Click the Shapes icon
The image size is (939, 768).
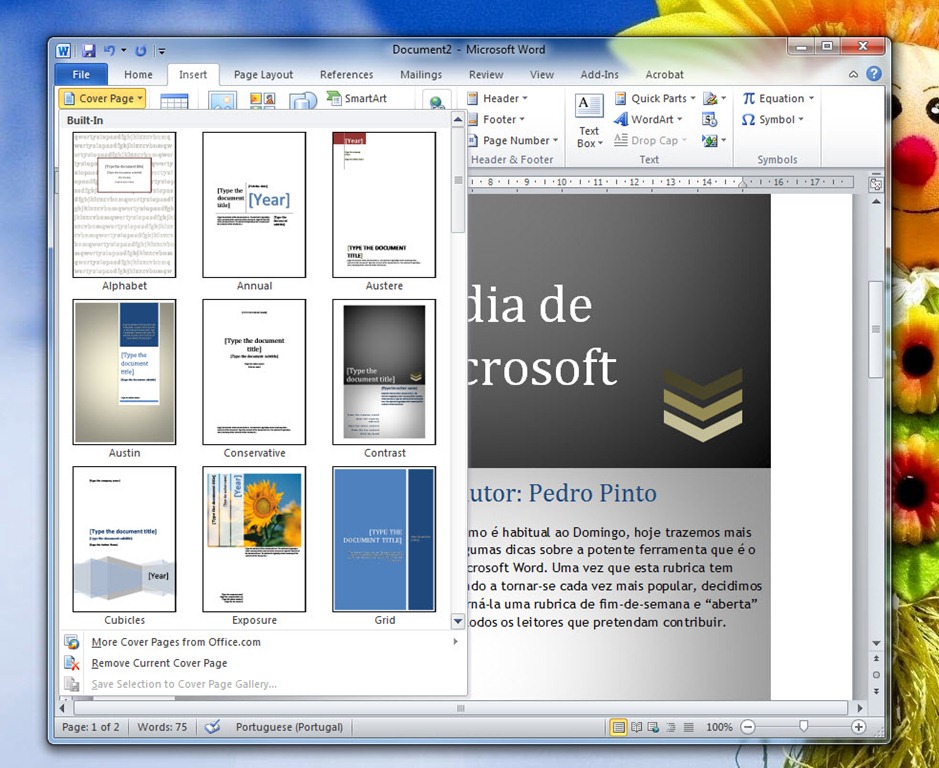coord(303,101)
